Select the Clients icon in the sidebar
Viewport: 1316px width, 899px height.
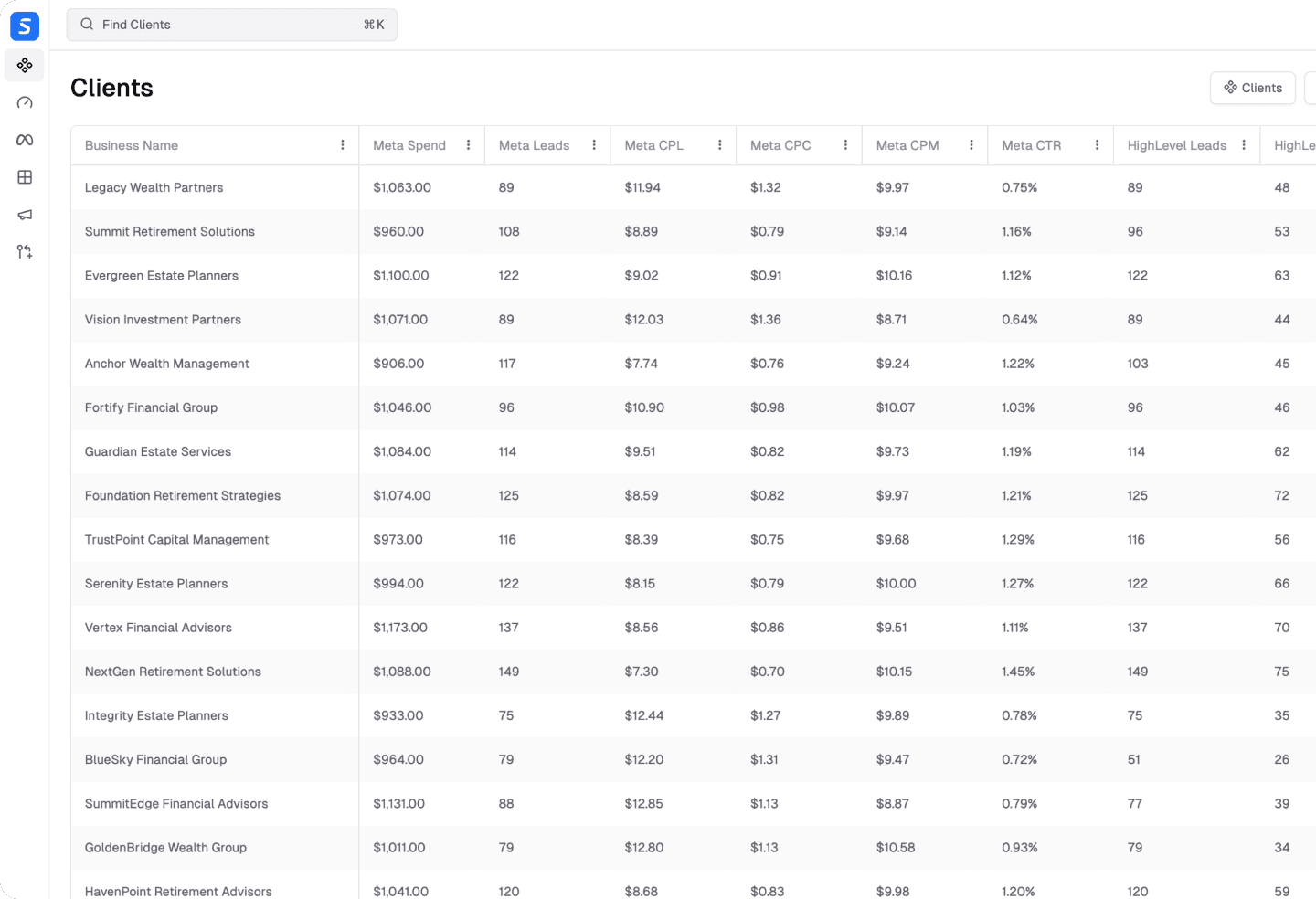[24, 65]
